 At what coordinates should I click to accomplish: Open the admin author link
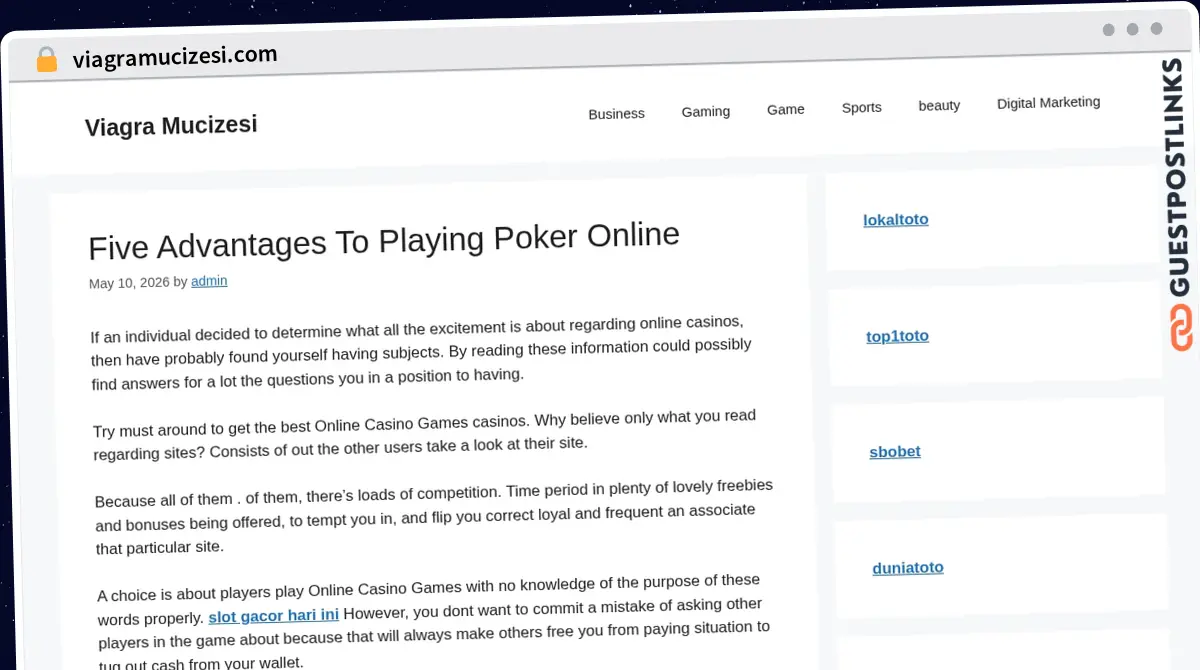tap(209, 281)
